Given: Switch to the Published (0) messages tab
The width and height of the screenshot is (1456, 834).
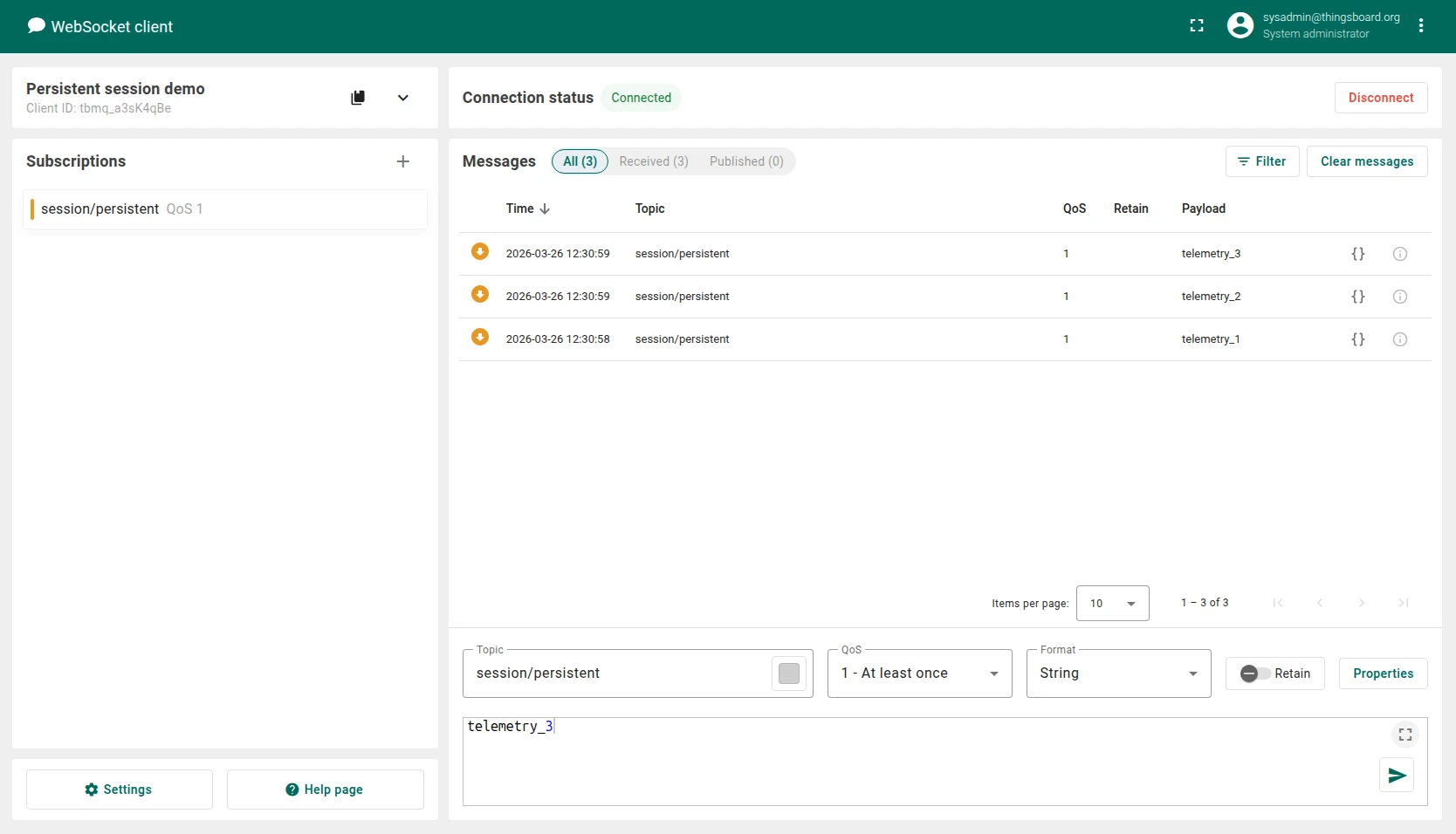Looking at the screenshot, I should coord(746,161).
